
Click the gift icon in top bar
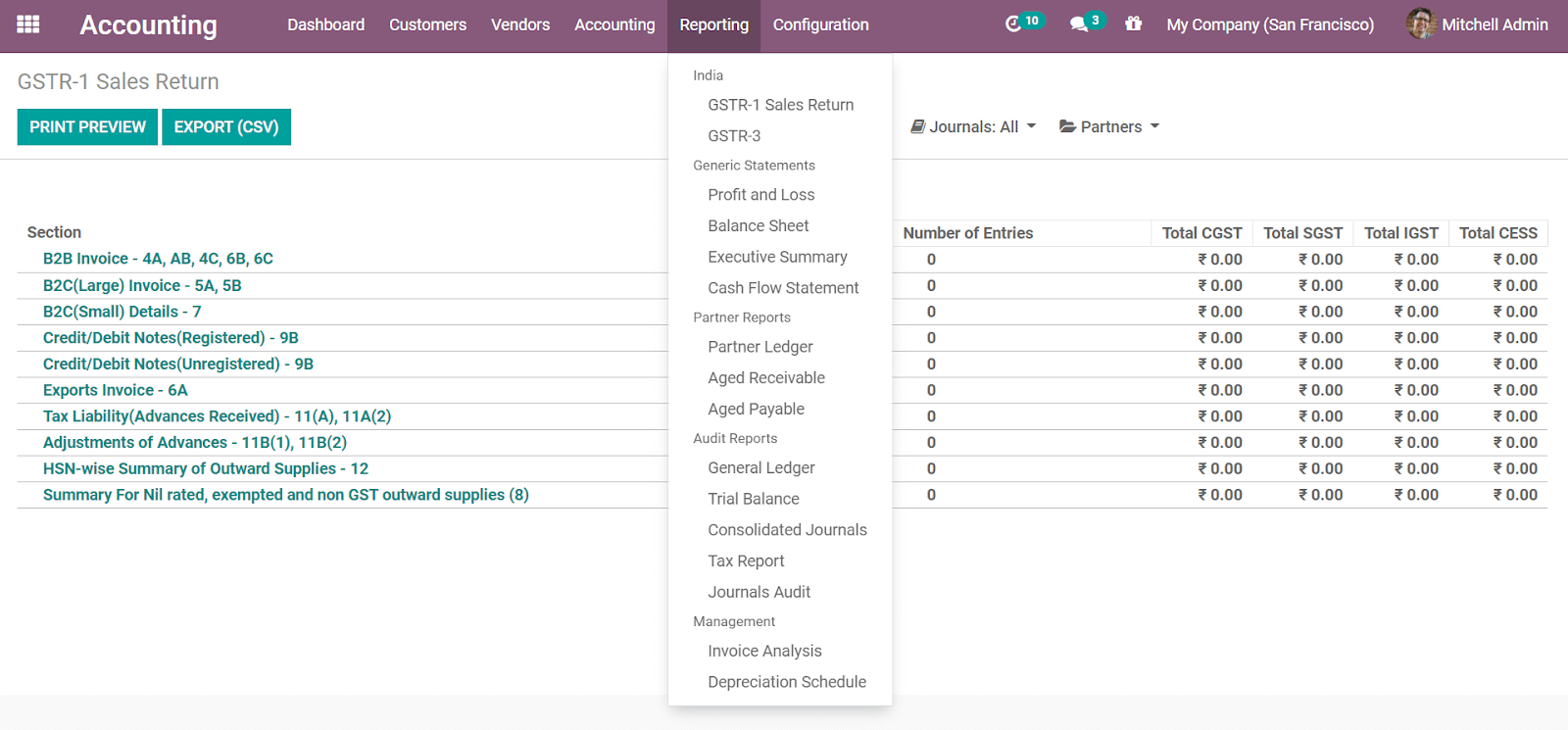tap(1133, 24)
